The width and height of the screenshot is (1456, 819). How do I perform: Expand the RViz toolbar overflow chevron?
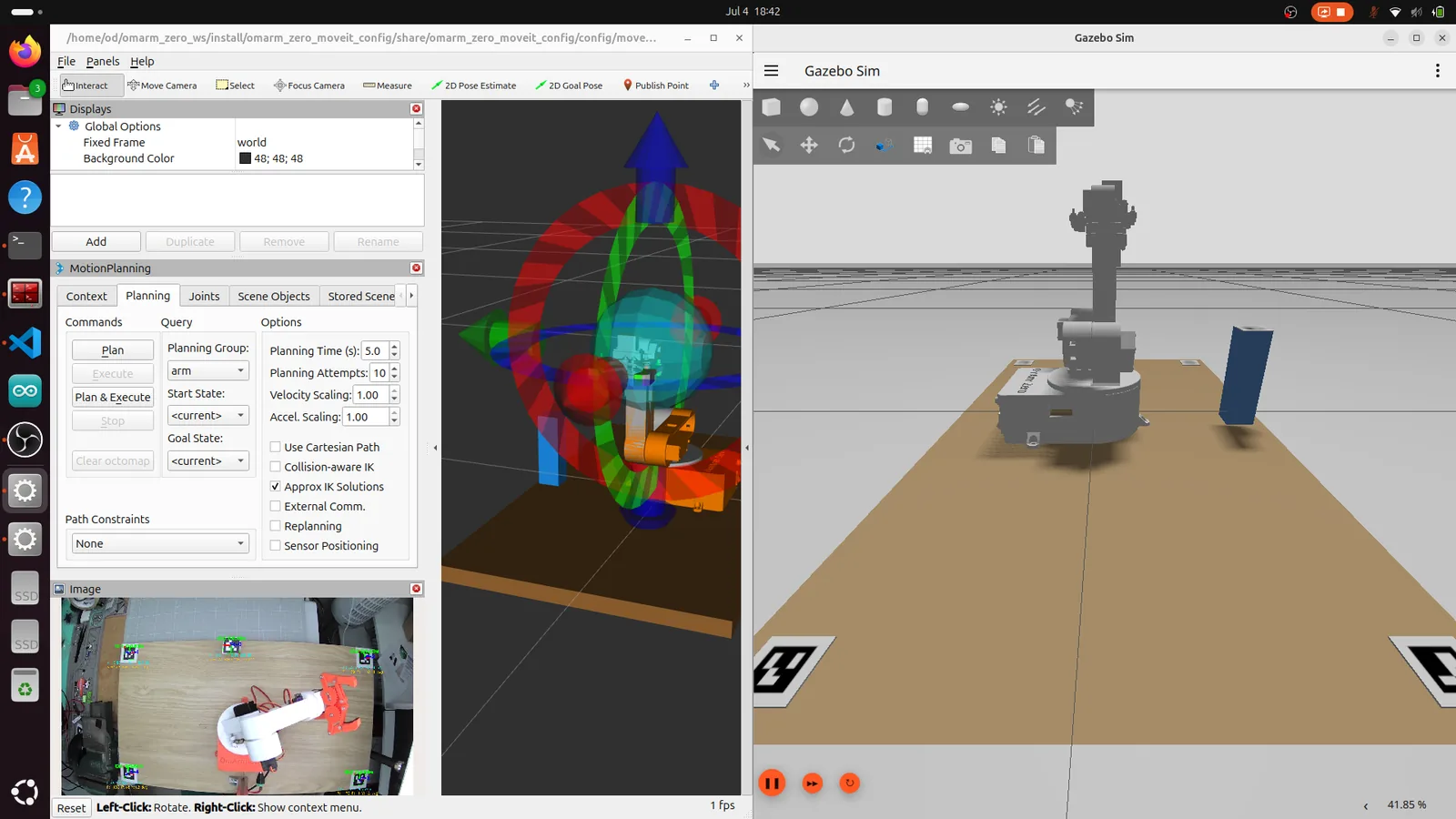(x=746, y=86)
